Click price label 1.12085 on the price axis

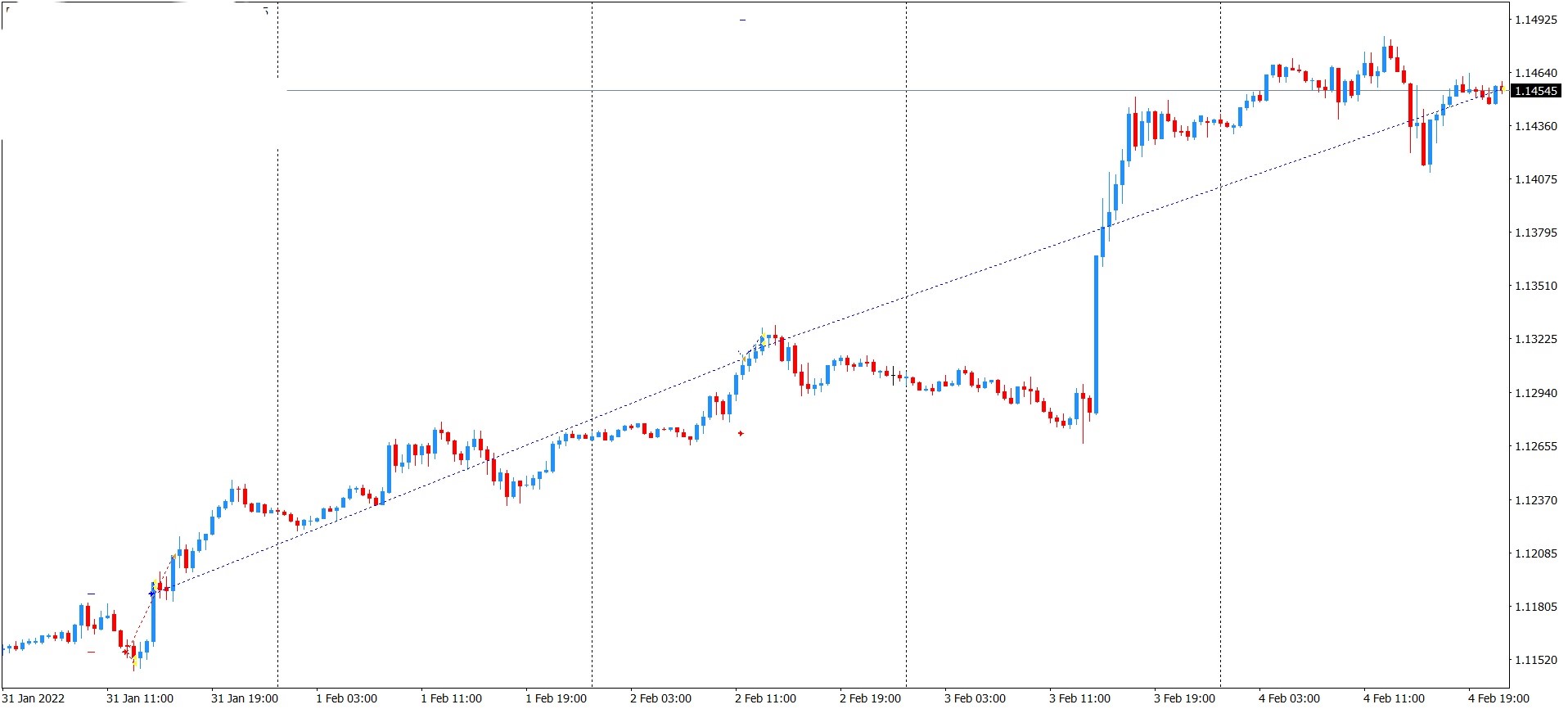click(x=1536, y=553)
